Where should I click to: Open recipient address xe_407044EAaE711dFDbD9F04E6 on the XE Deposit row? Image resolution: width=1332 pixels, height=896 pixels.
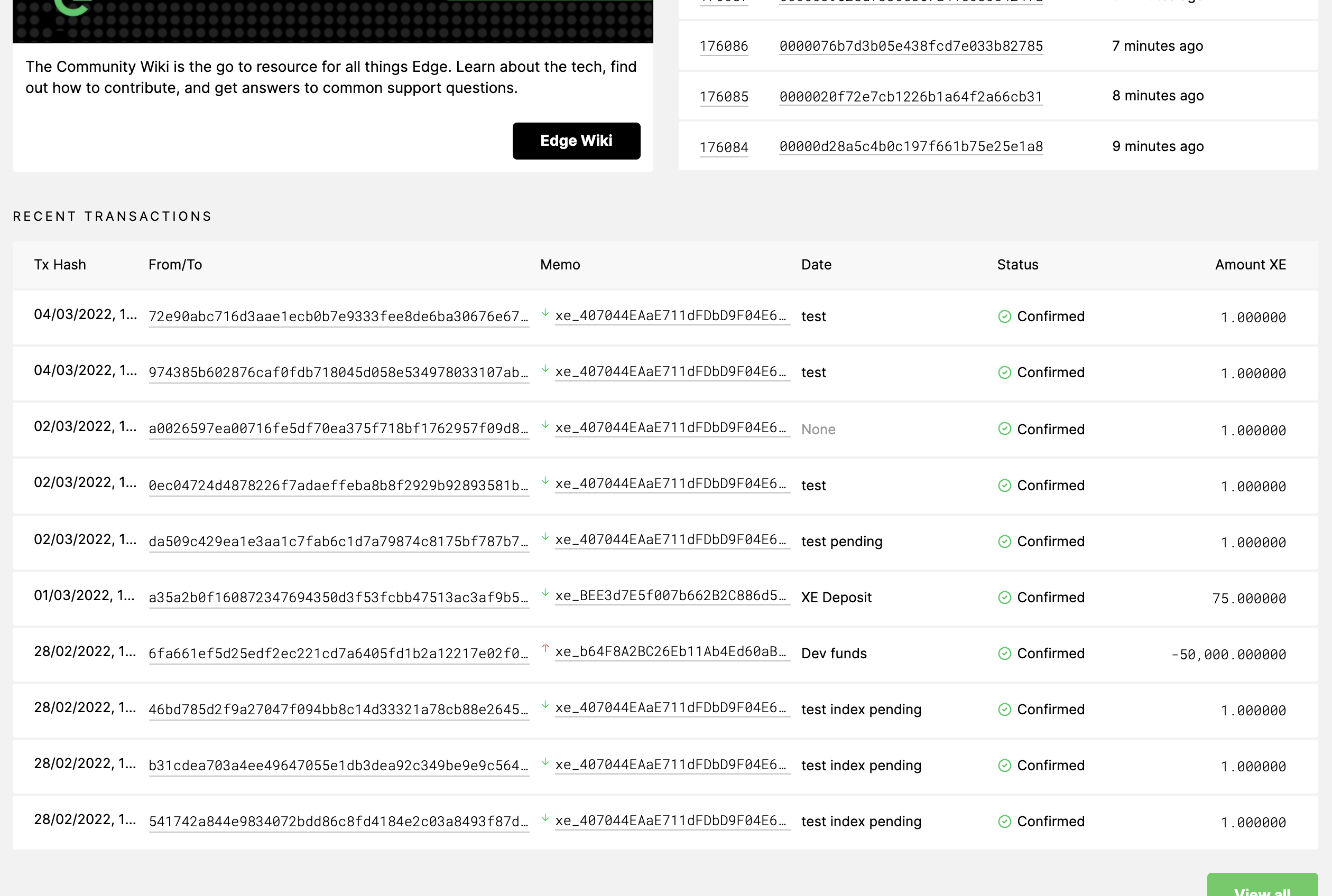coord(673,597)
